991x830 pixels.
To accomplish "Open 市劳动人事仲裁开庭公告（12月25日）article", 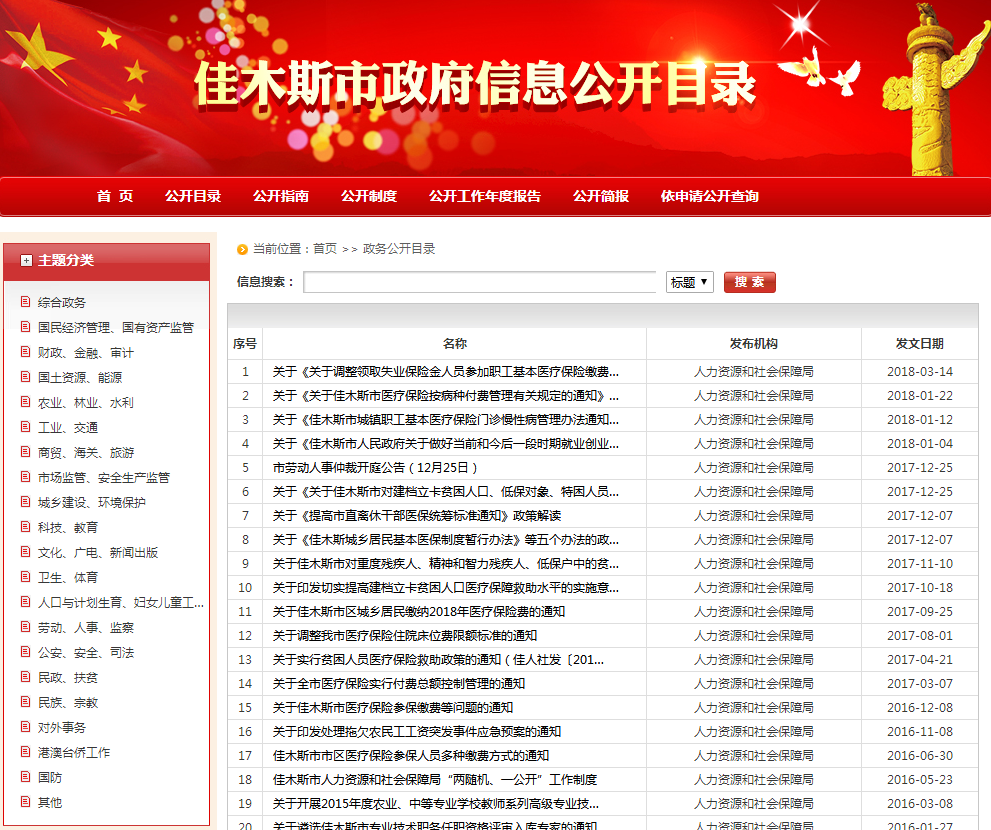I will click(376, 467).
